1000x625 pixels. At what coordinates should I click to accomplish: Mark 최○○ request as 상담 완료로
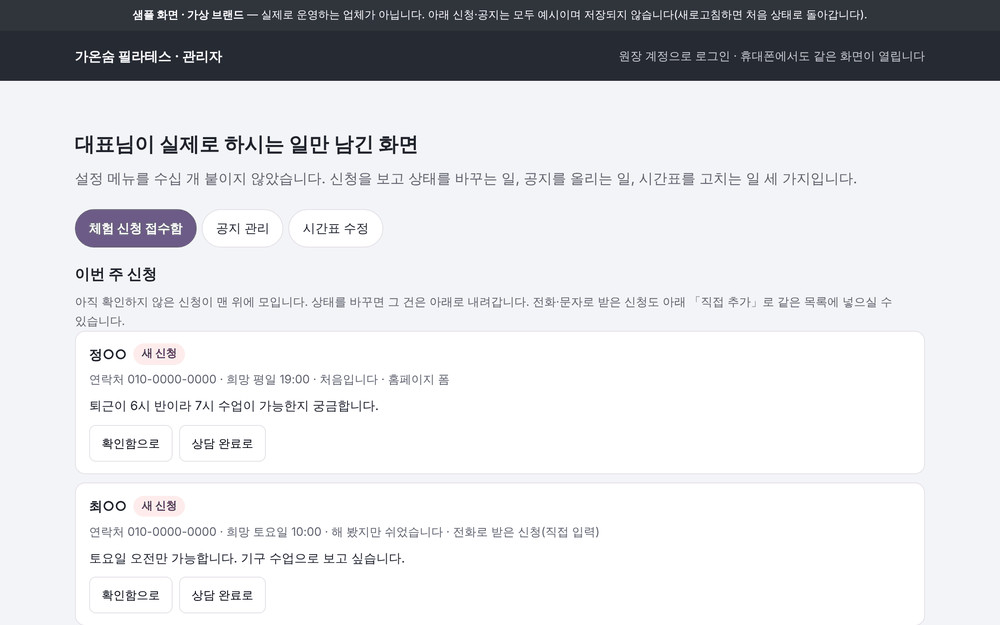coord(222,595)
